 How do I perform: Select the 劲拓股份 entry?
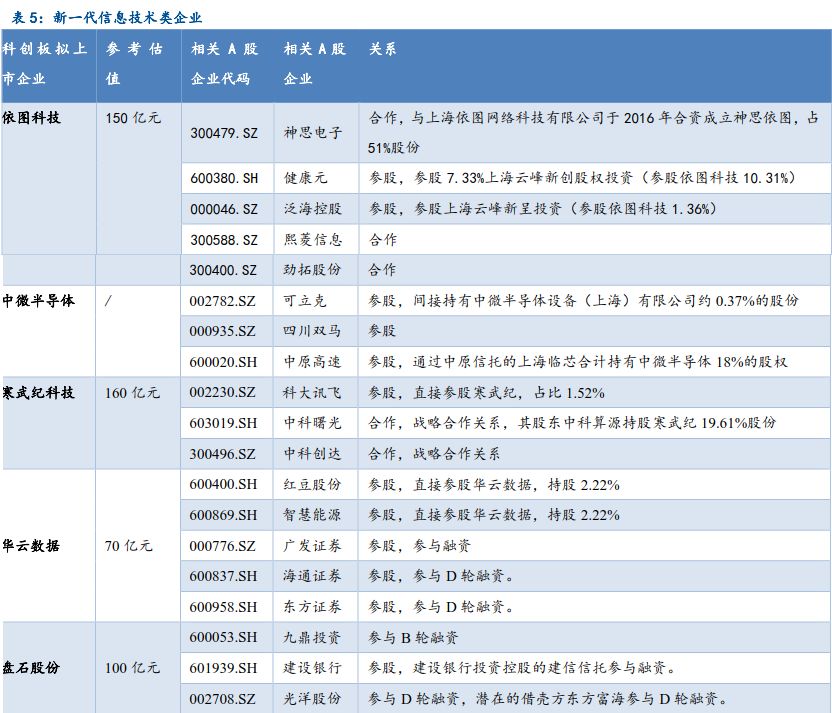[x=313, y=269]
